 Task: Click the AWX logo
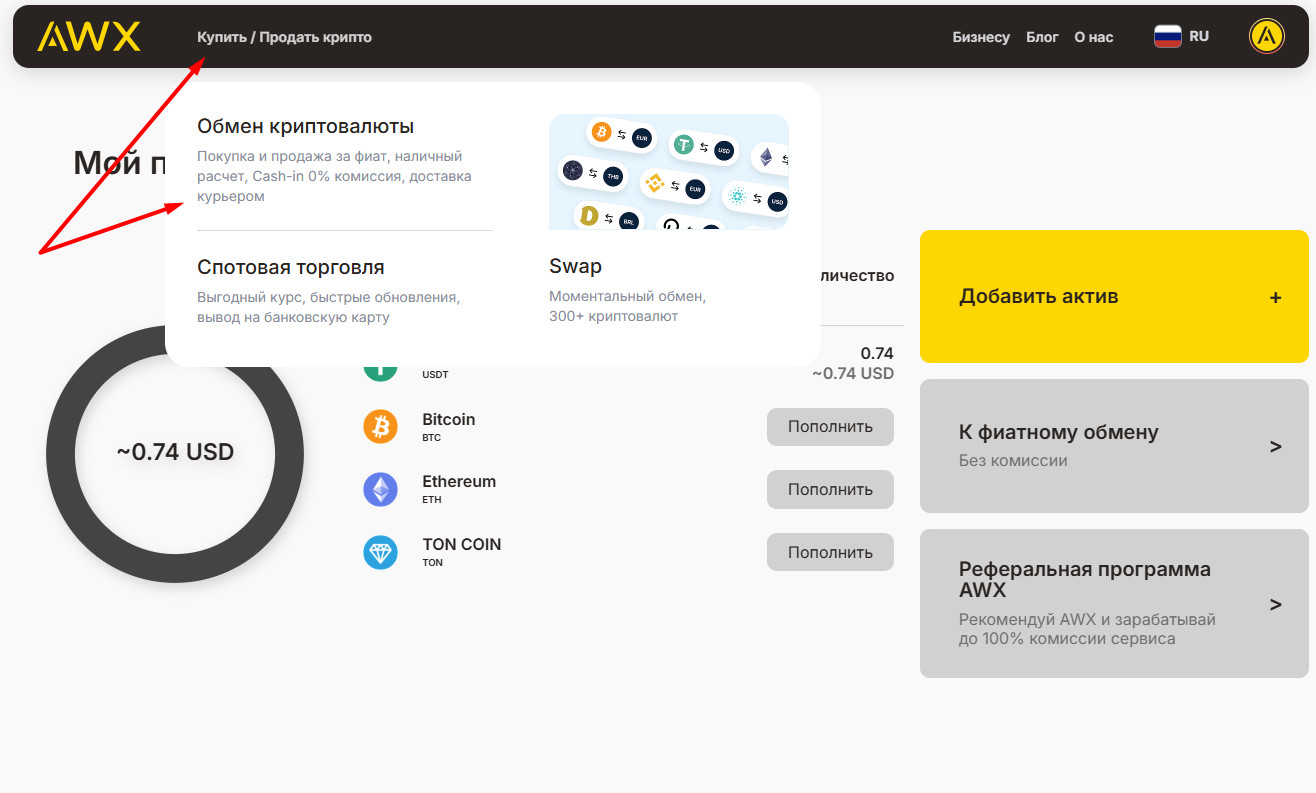[x=89, y=37]
